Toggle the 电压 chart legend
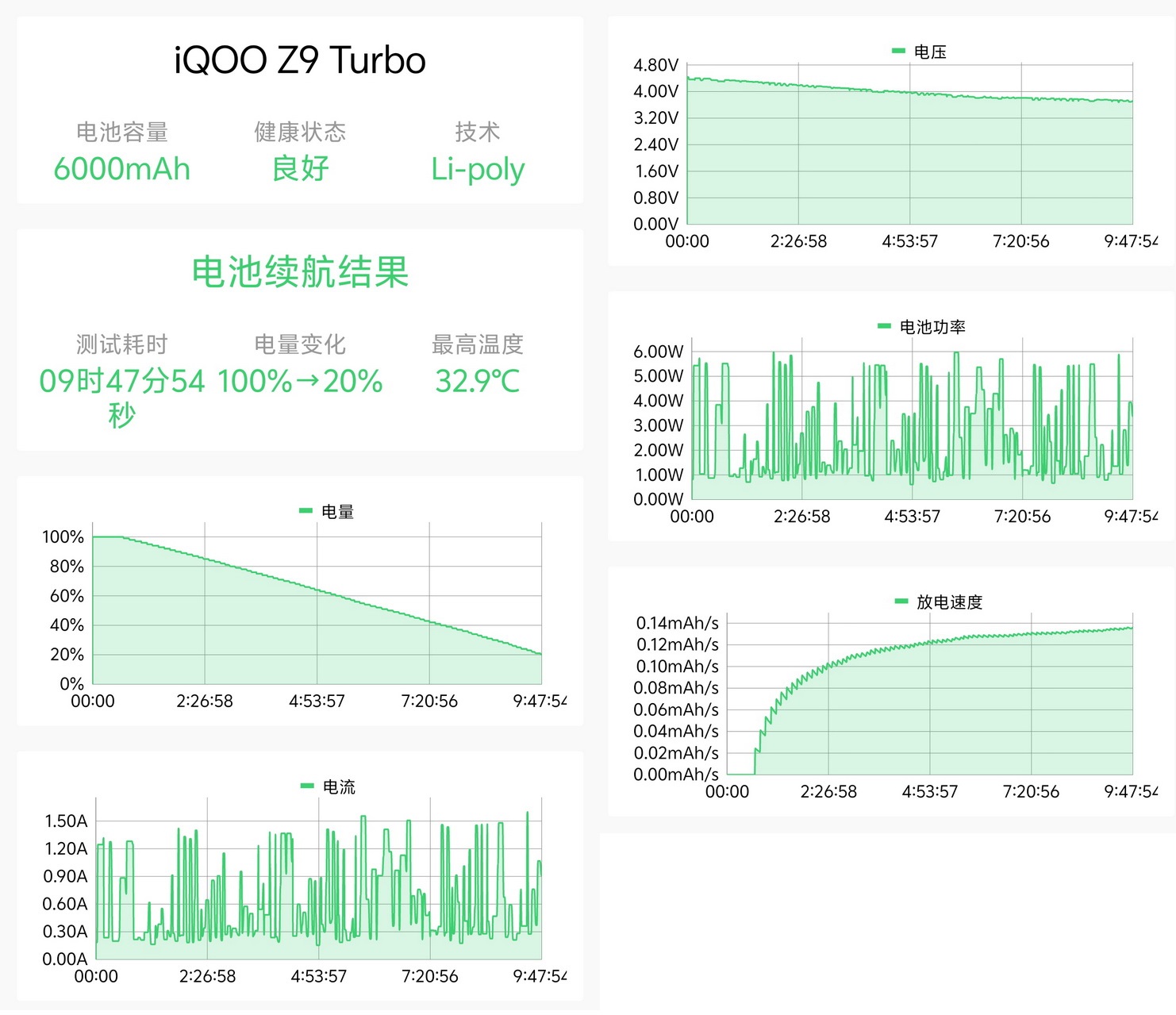This screenshot has height=1015, width=1176. [x=920, y=52]
